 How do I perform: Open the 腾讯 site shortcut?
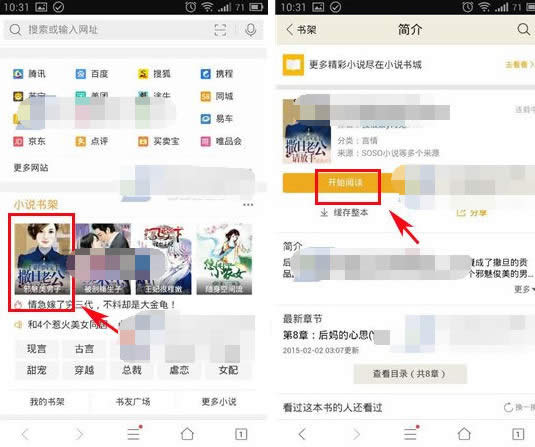[x=29, y=74]
